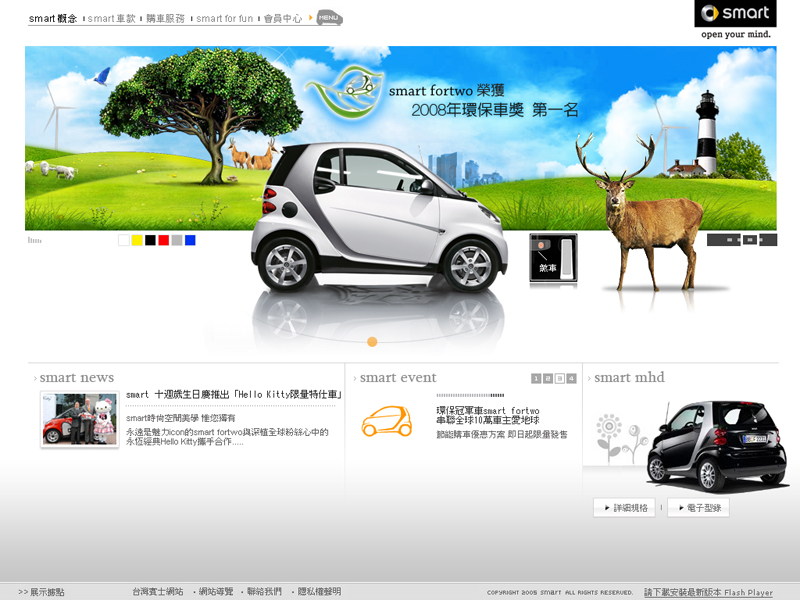800x600 pixels.
Task: Click the green leaf eco award emblem
Action: [345, 92]
